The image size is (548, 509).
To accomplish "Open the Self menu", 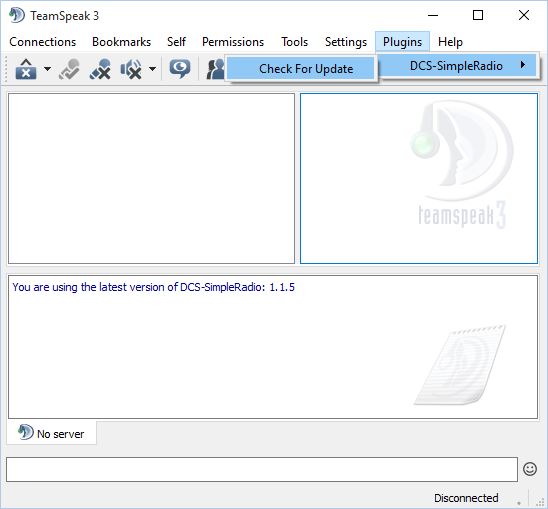I will point(176,42).
